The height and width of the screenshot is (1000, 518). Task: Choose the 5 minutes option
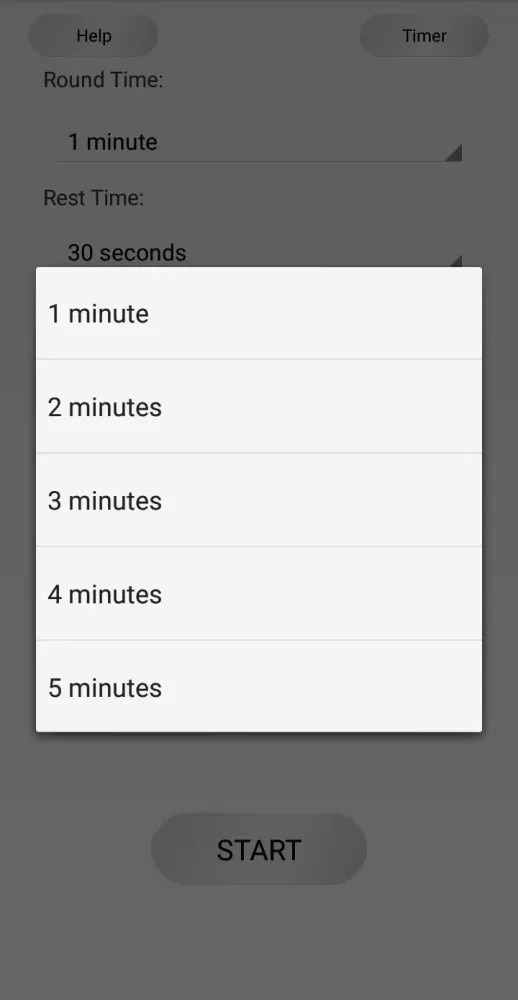[x=258, y=686]
